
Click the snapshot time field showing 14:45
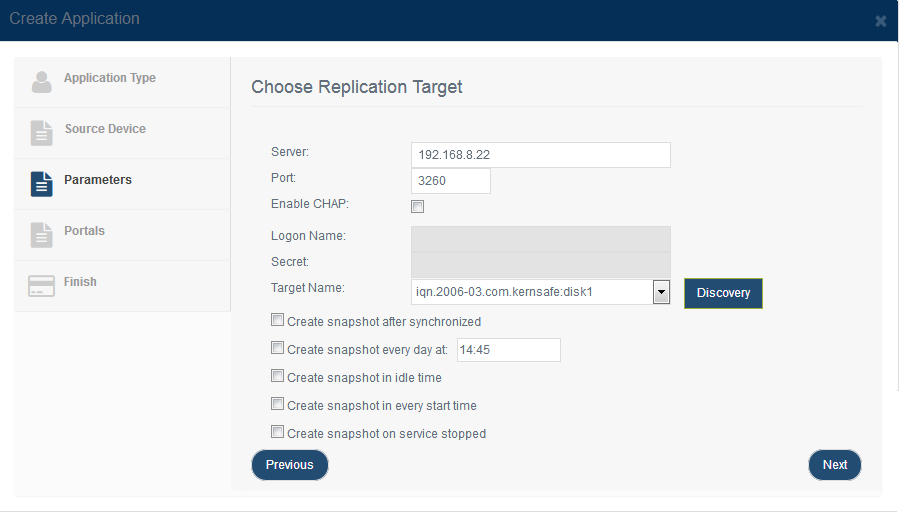point(509,350)
